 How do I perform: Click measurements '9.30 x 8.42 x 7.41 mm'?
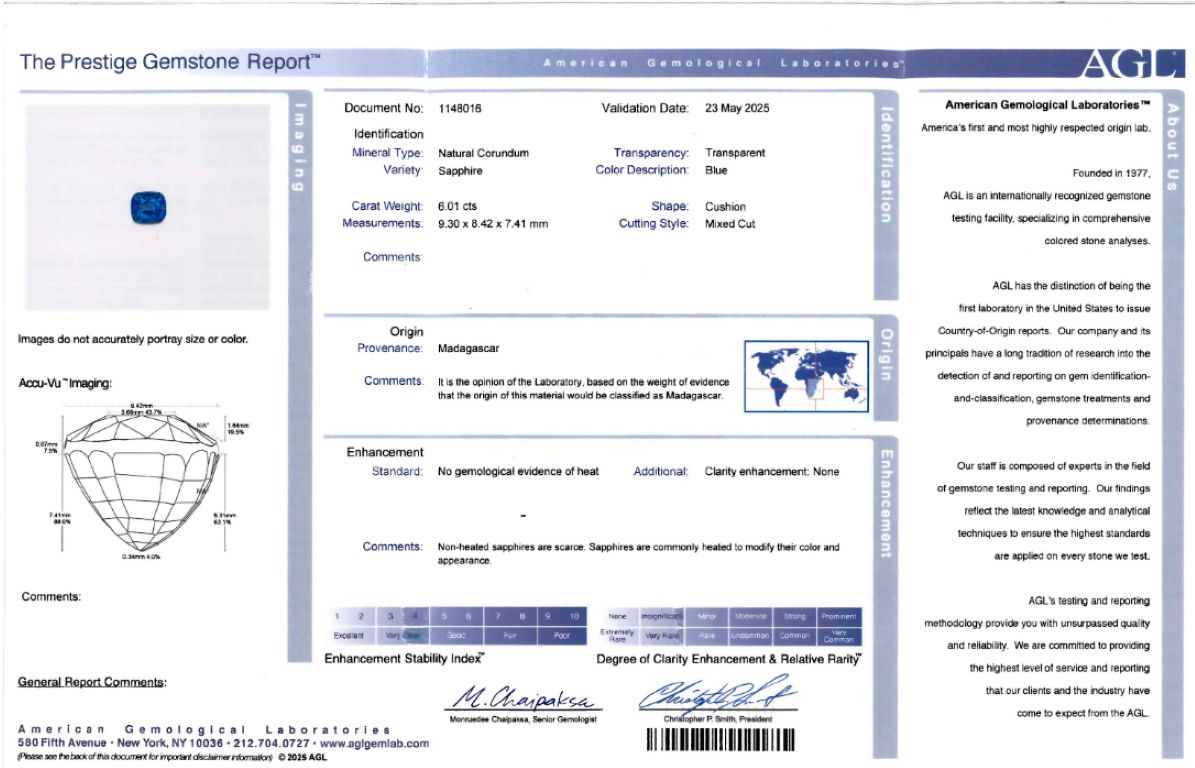pyautogui.click(x=492, y=224)
